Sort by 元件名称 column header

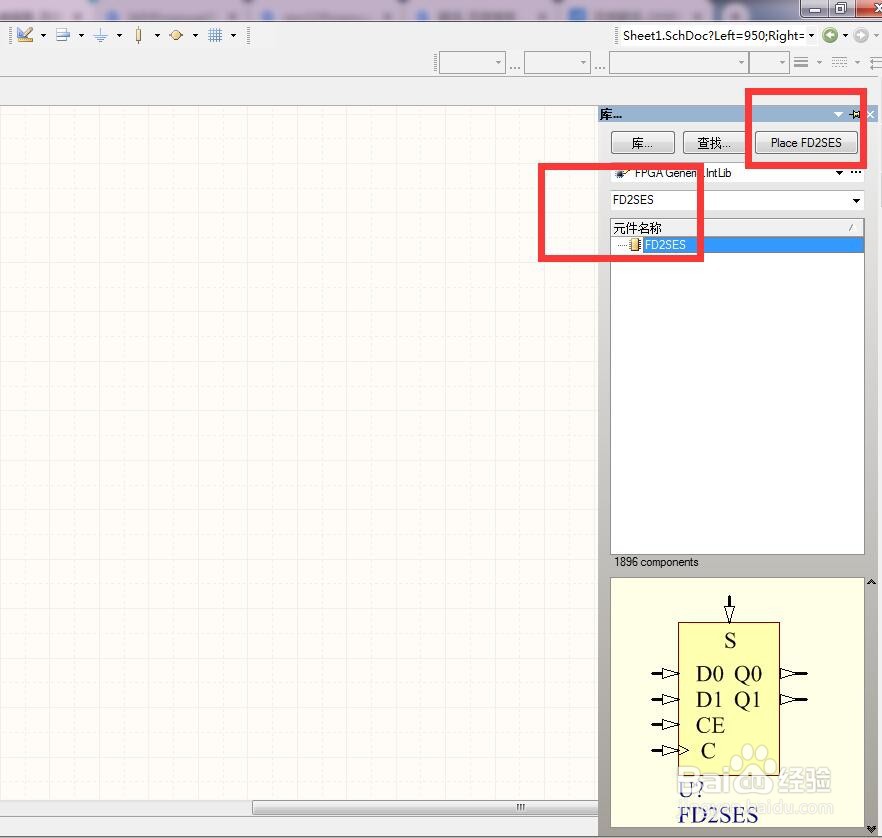click(737, 228)
